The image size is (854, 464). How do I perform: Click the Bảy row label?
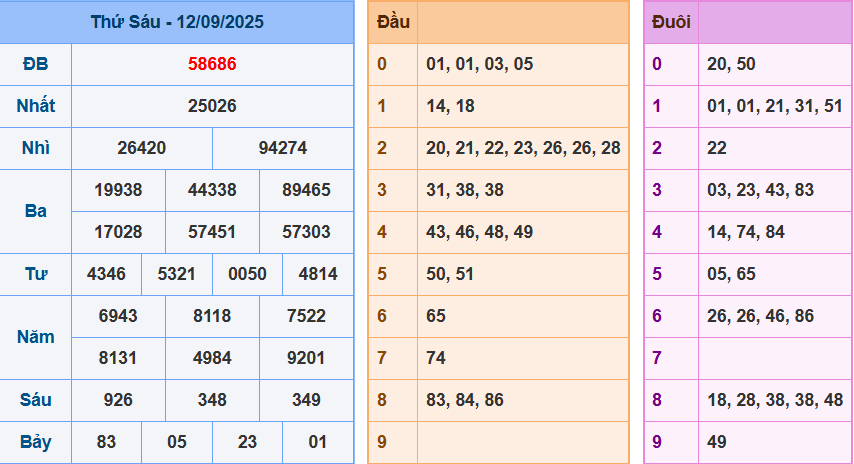pyautogui.click(x=35, y=441)
